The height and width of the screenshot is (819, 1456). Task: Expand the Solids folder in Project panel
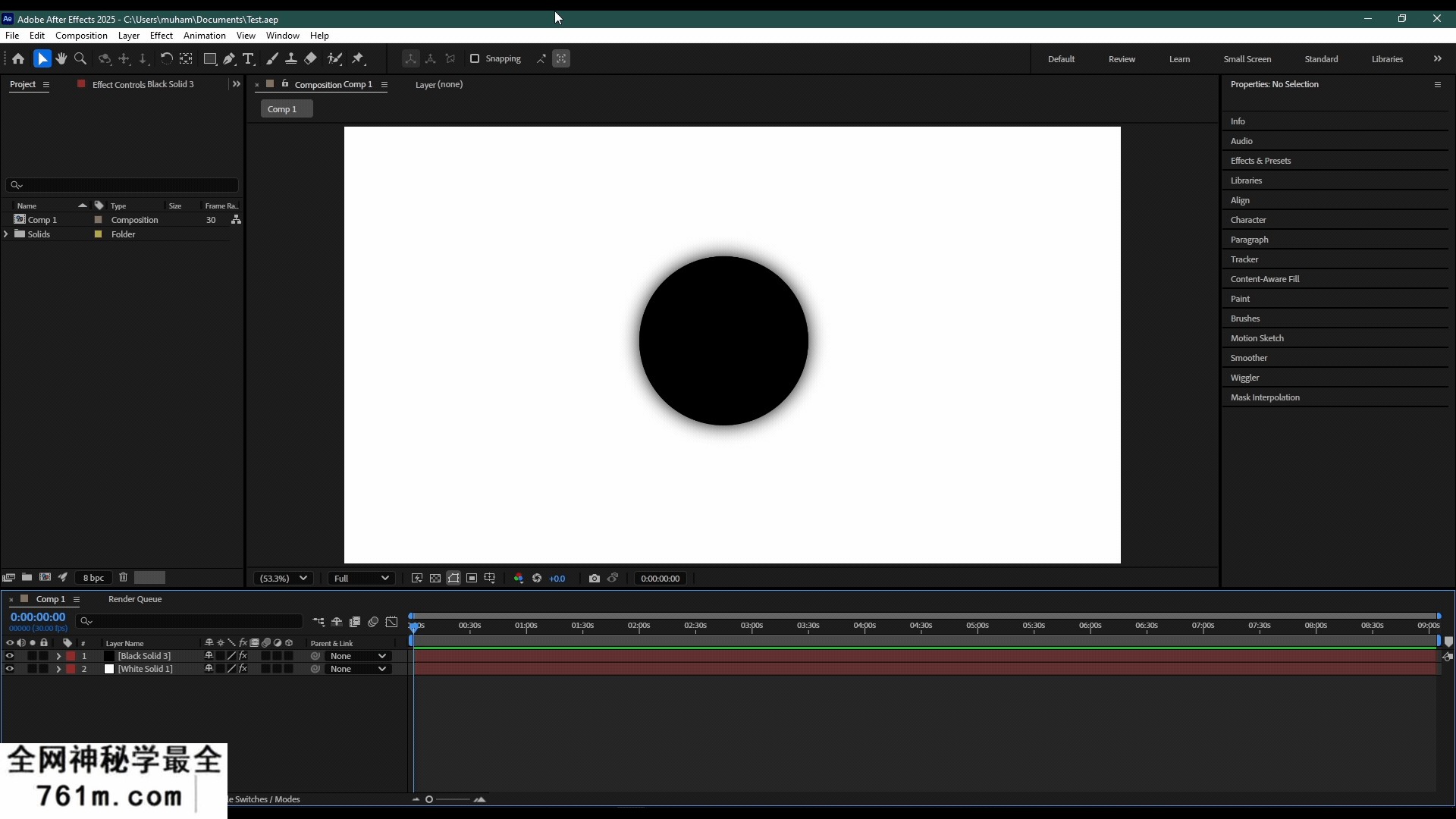click(6, 234)
